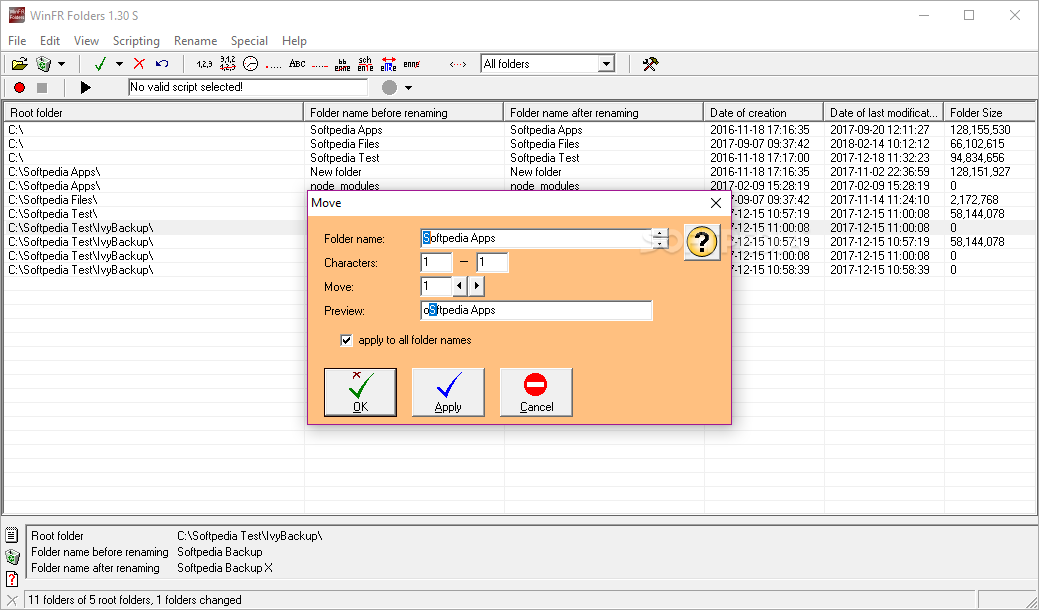Open the Special menu
This screenshot has height=610, width=1039.
click(249, 41)
